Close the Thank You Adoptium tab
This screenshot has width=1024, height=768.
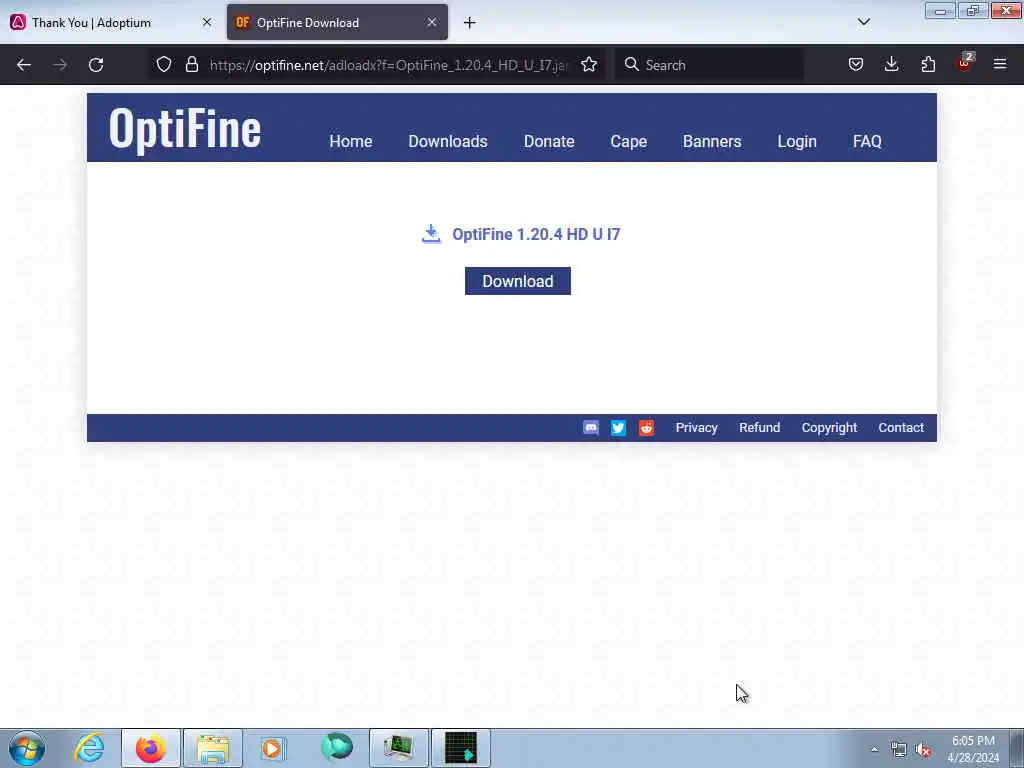tap(207, 22)
